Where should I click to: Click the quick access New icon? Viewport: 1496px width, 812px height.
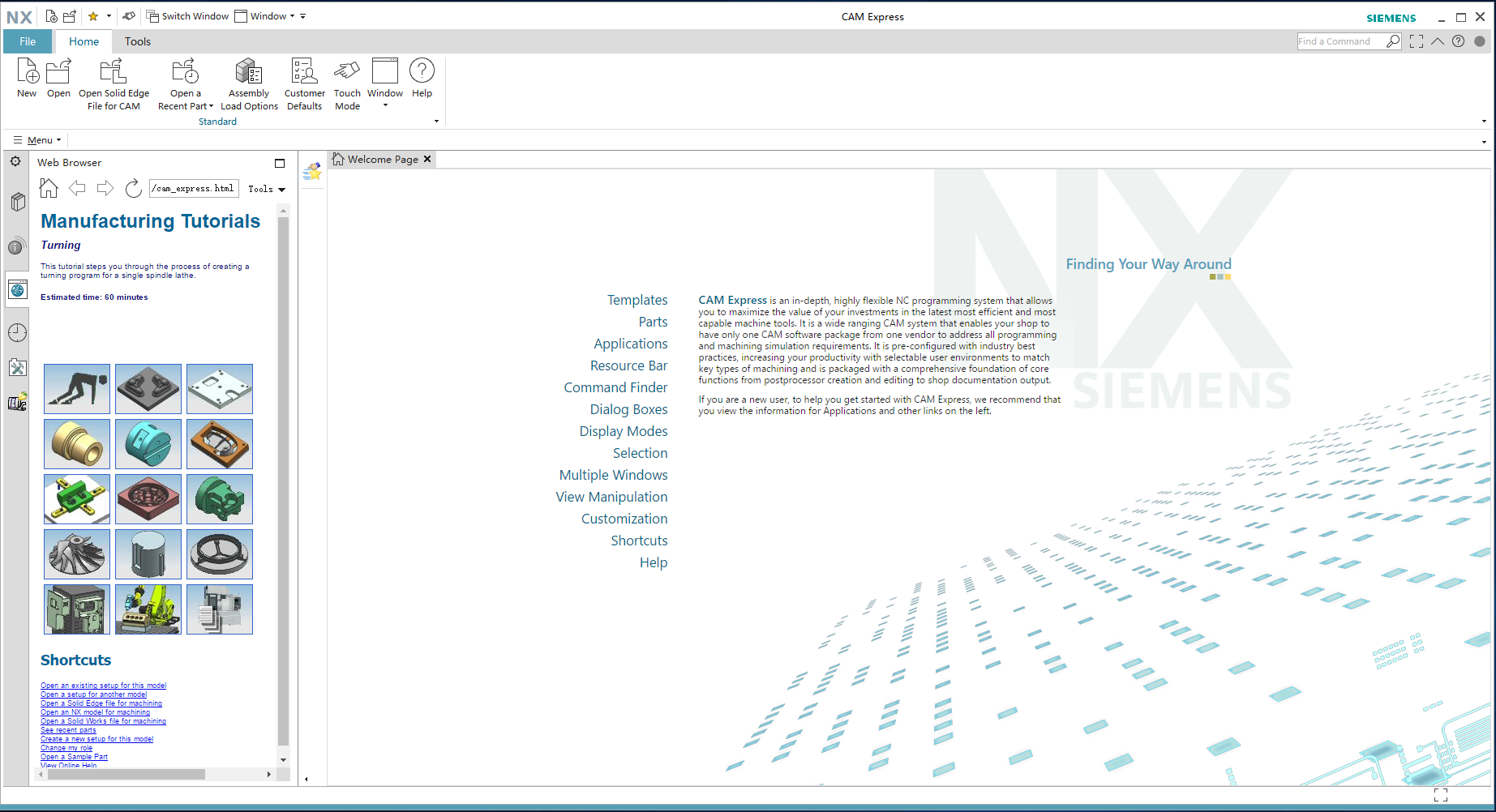pos(51,16)
